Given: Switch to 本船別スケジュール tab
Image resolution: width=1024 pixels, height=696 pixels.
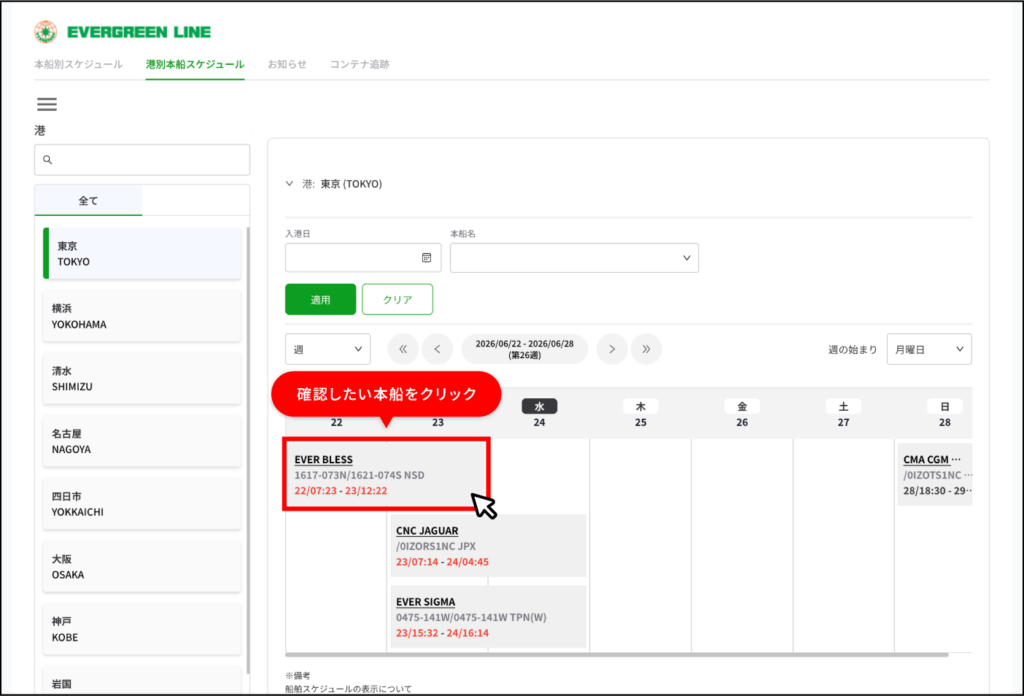Looking at the screenshot, I should coord(78,64).
